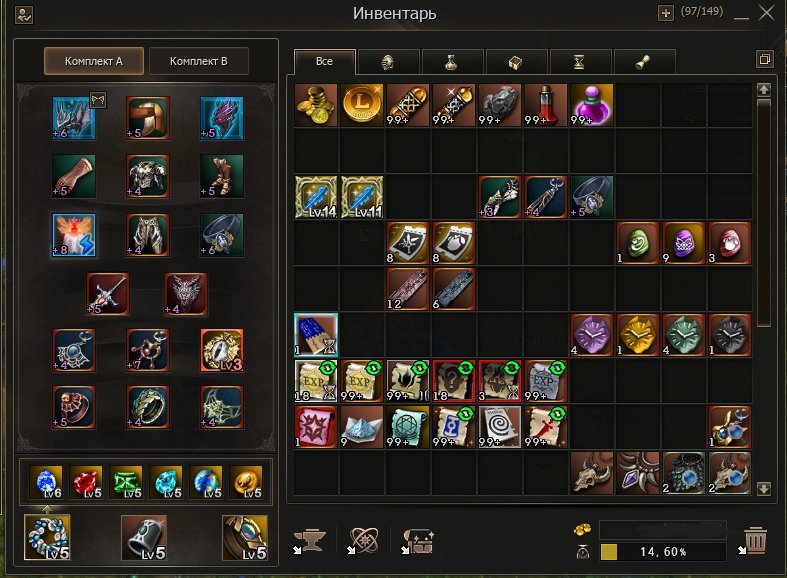Click the red Lv5 gem slot
The width and height of the screenshot is (787, 578).
86,482
